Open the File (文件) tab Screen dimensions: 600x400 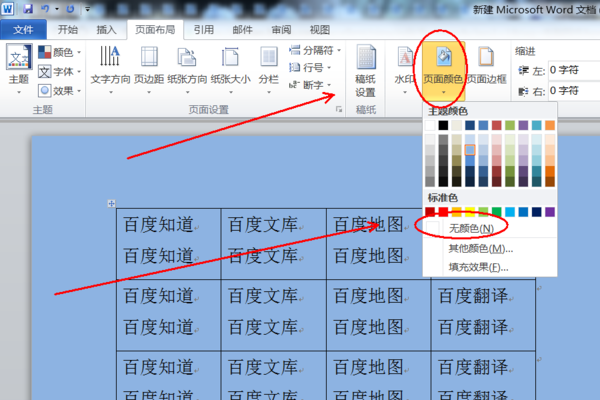point(23,29)
